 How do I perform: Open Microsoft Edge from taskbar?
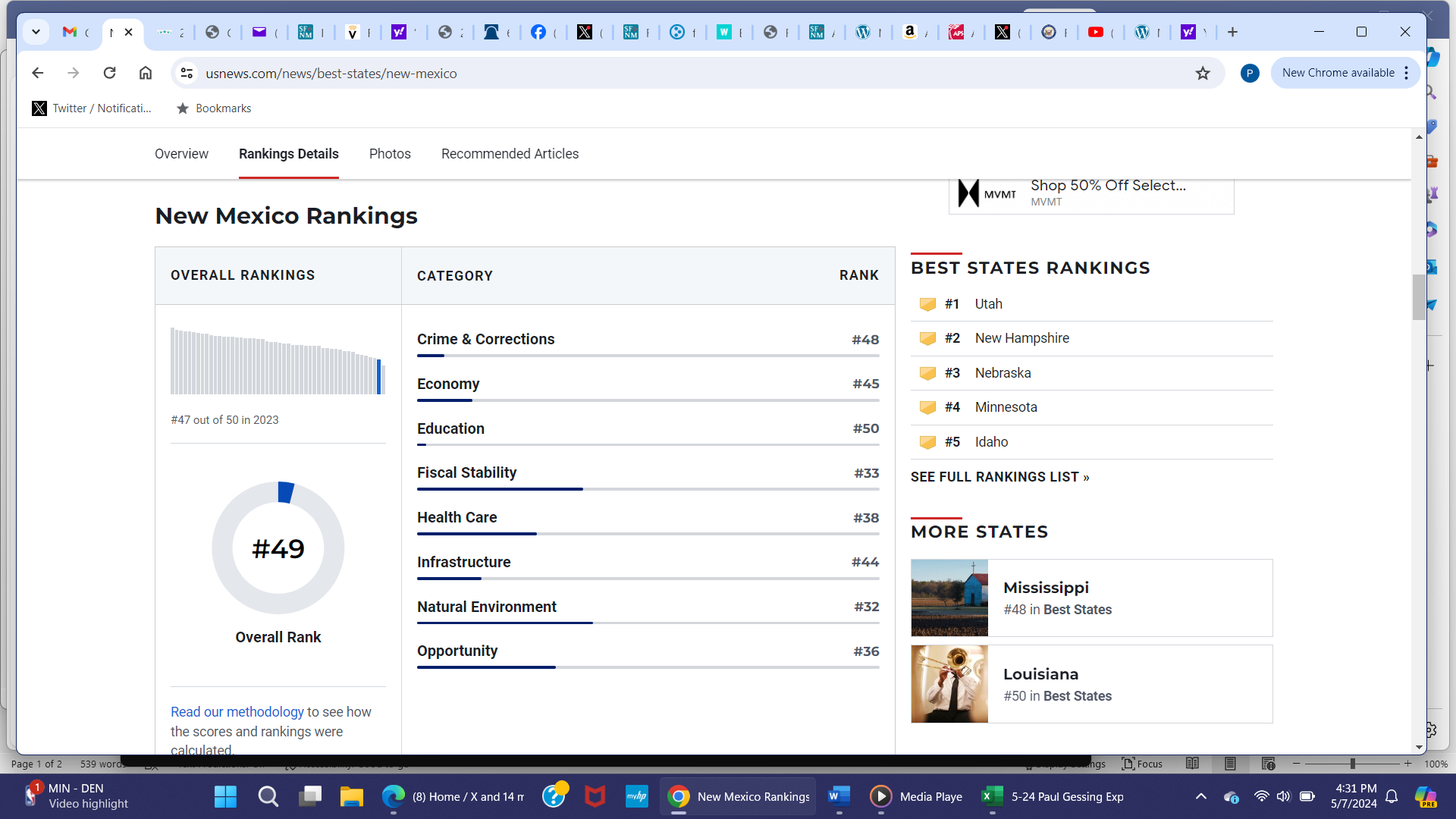pyautogui.click(x=393, y=796)
